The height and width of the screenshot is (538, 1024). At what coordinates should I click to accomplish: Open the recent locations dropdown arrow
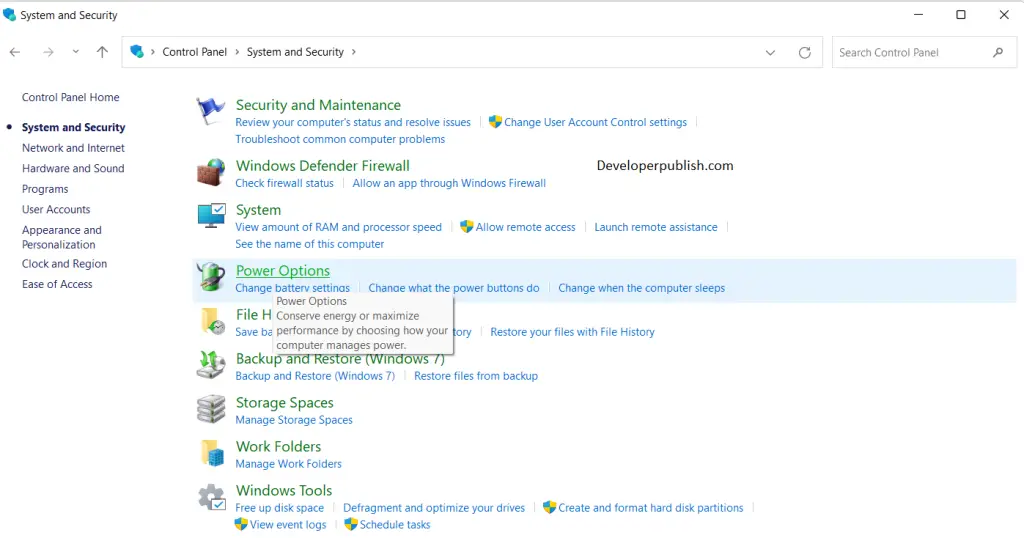[76, 52]
